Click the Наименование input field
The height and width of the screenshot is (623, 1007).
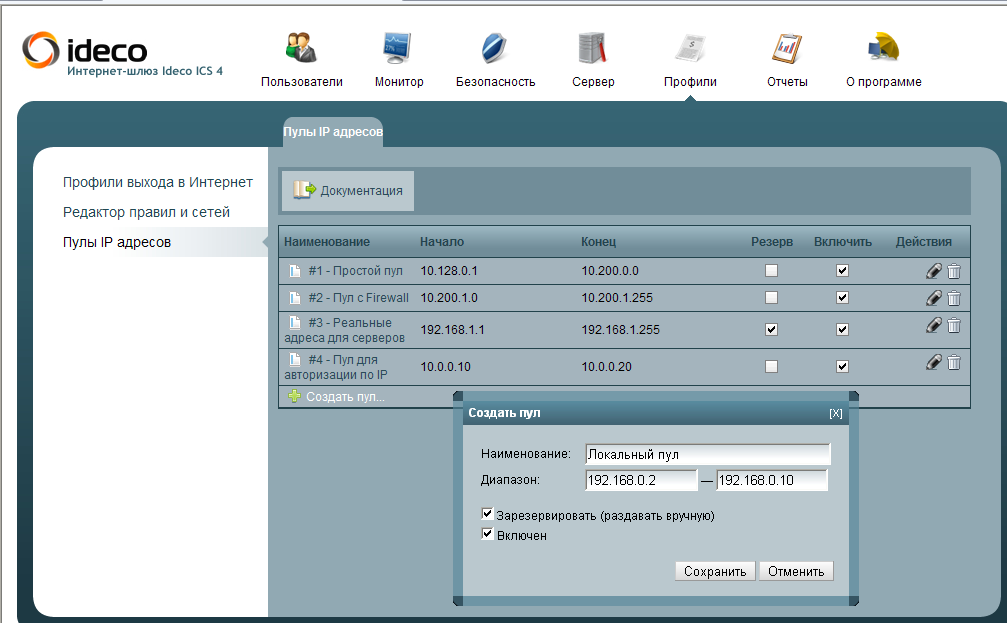pos(707,454)
